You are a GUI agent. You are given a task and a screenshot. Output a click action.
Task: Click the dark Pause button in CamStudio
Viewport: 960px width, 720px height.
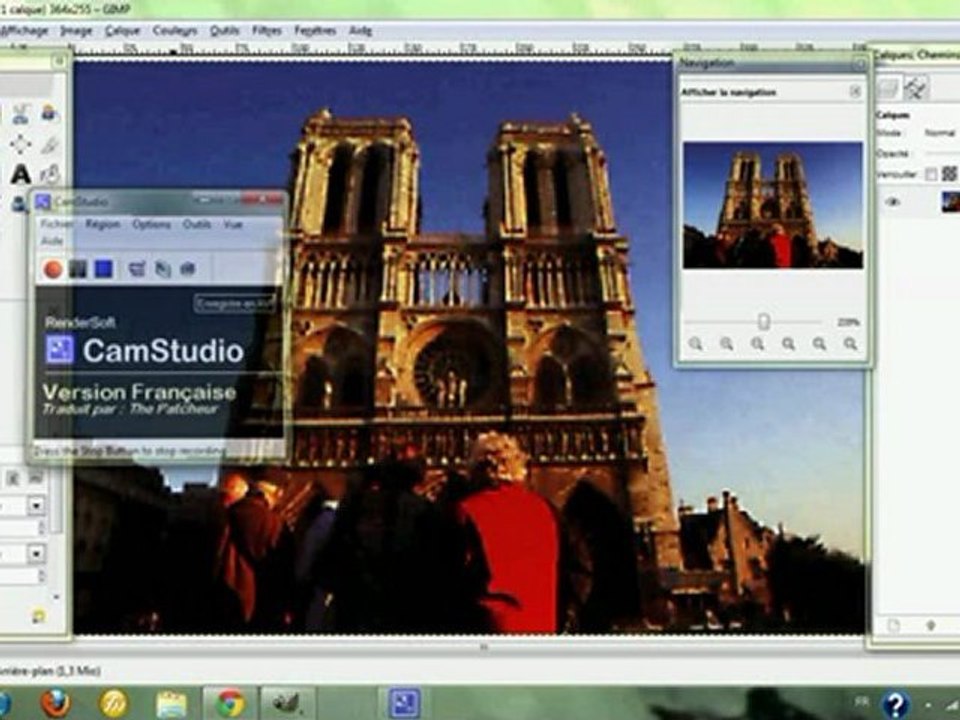point(78,269)
